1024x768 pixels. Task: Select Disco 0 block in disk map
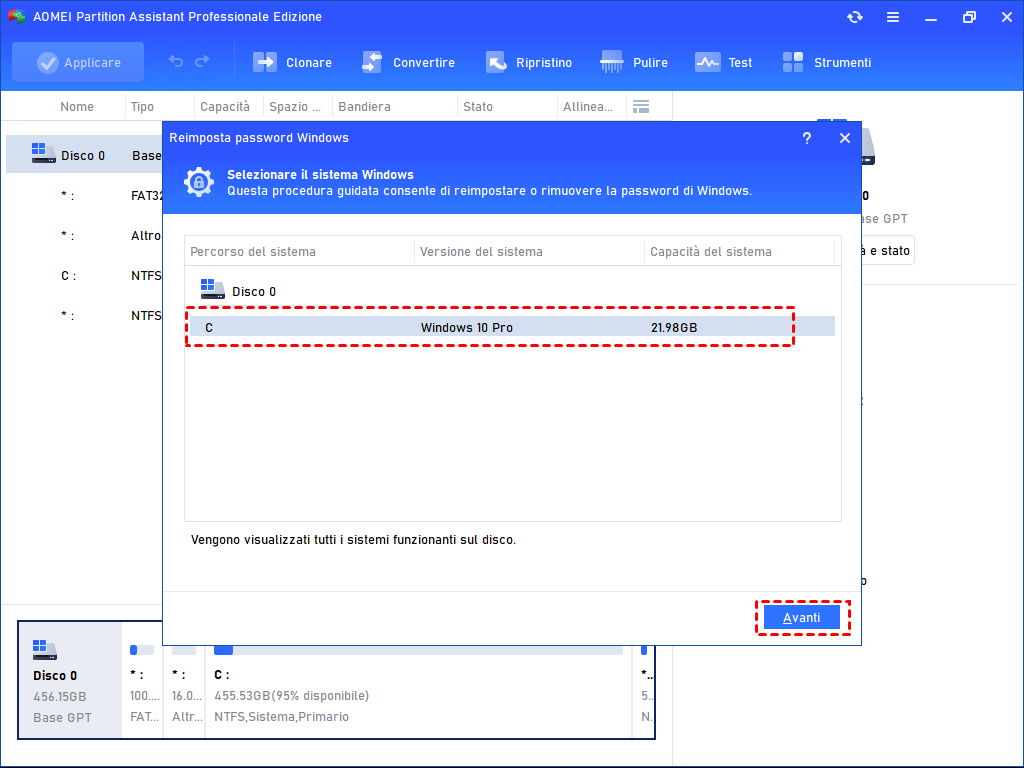click(x=70, y=679)
